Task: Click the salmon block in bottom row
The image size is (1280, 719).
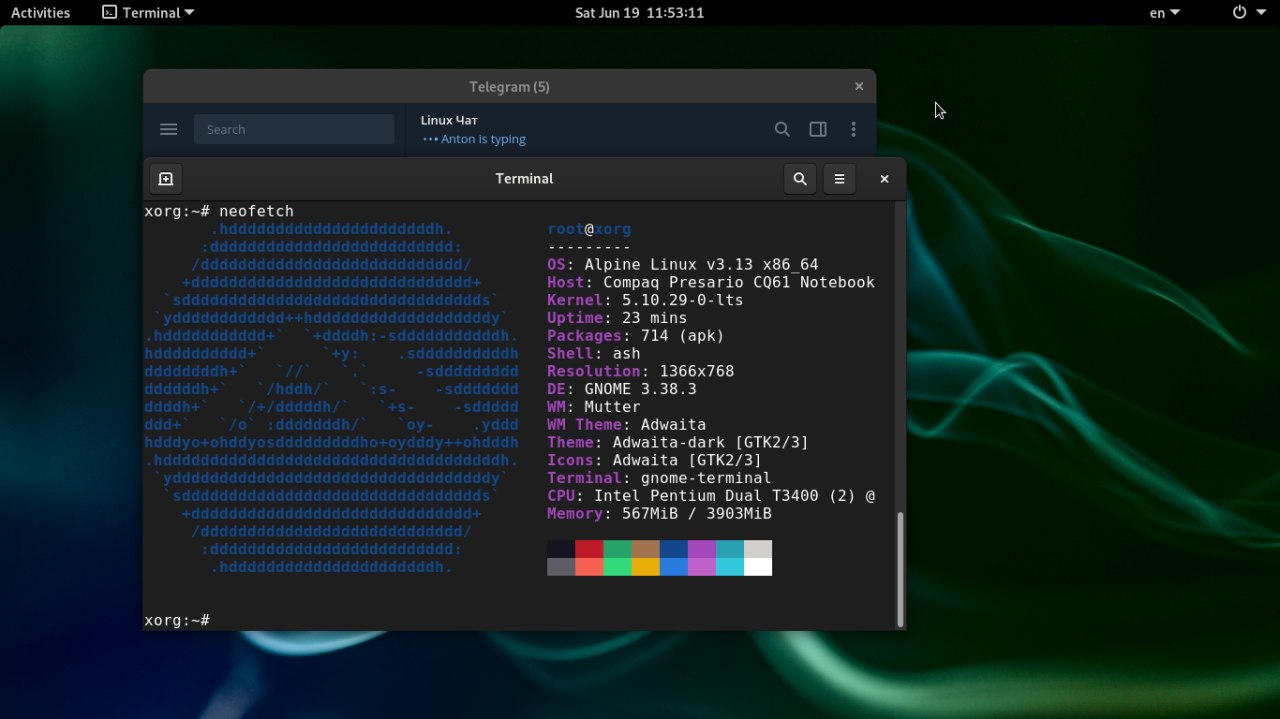Action: coord(589,567)
